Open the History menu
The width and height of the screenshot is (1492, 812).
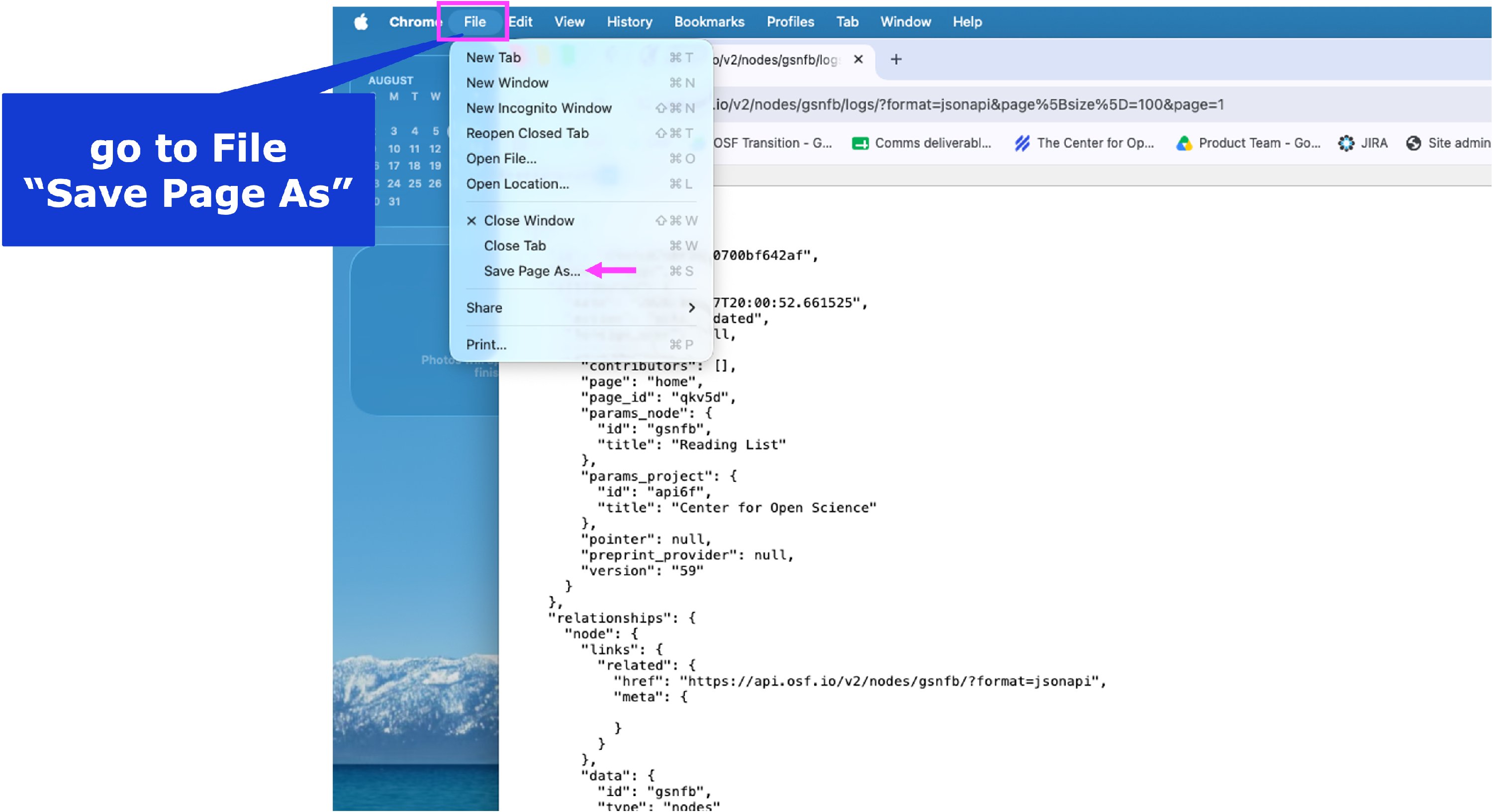(x=630, y=22)
